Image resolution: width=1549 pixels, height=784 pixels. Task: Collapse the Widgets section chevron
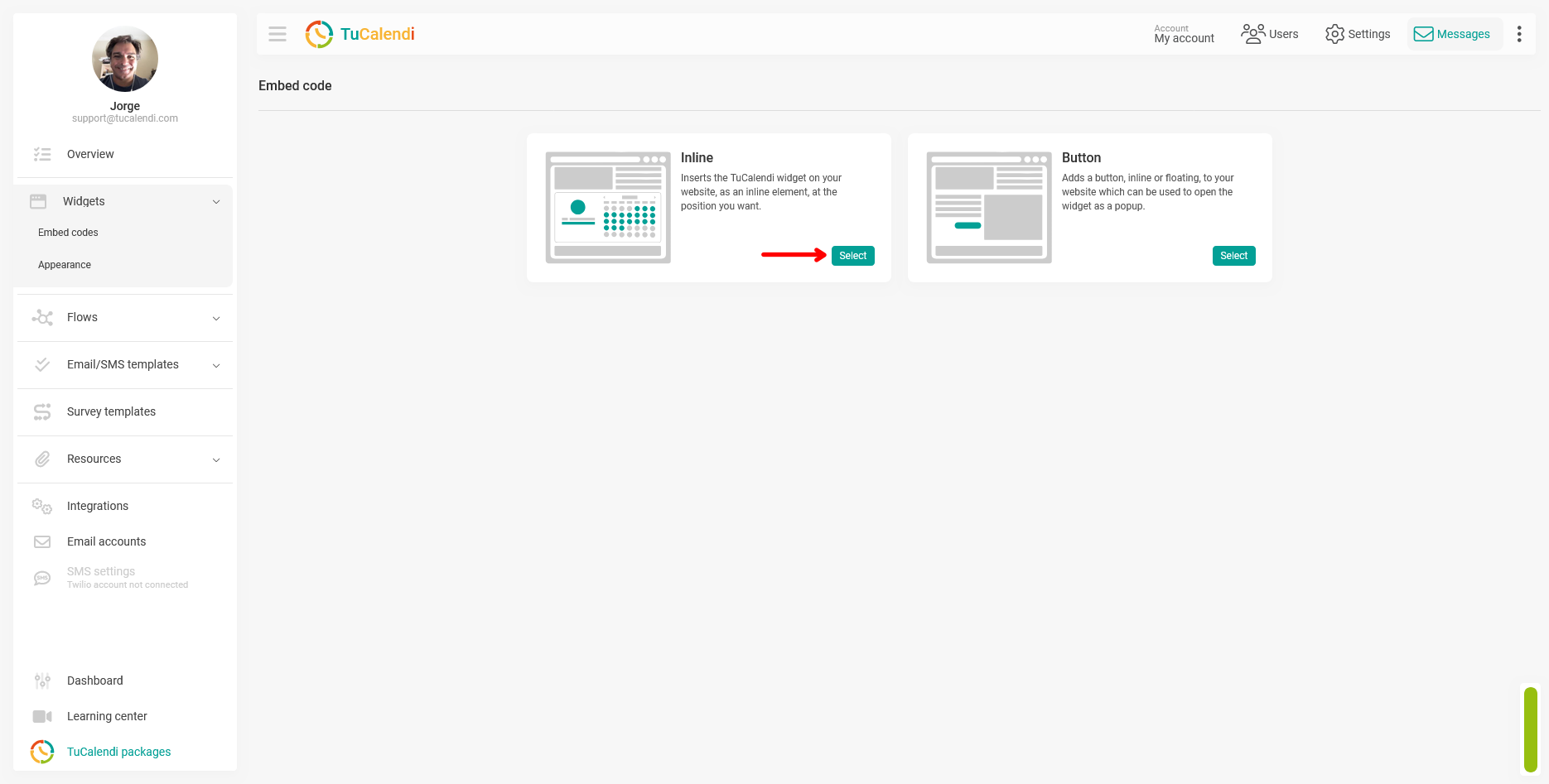216,201
